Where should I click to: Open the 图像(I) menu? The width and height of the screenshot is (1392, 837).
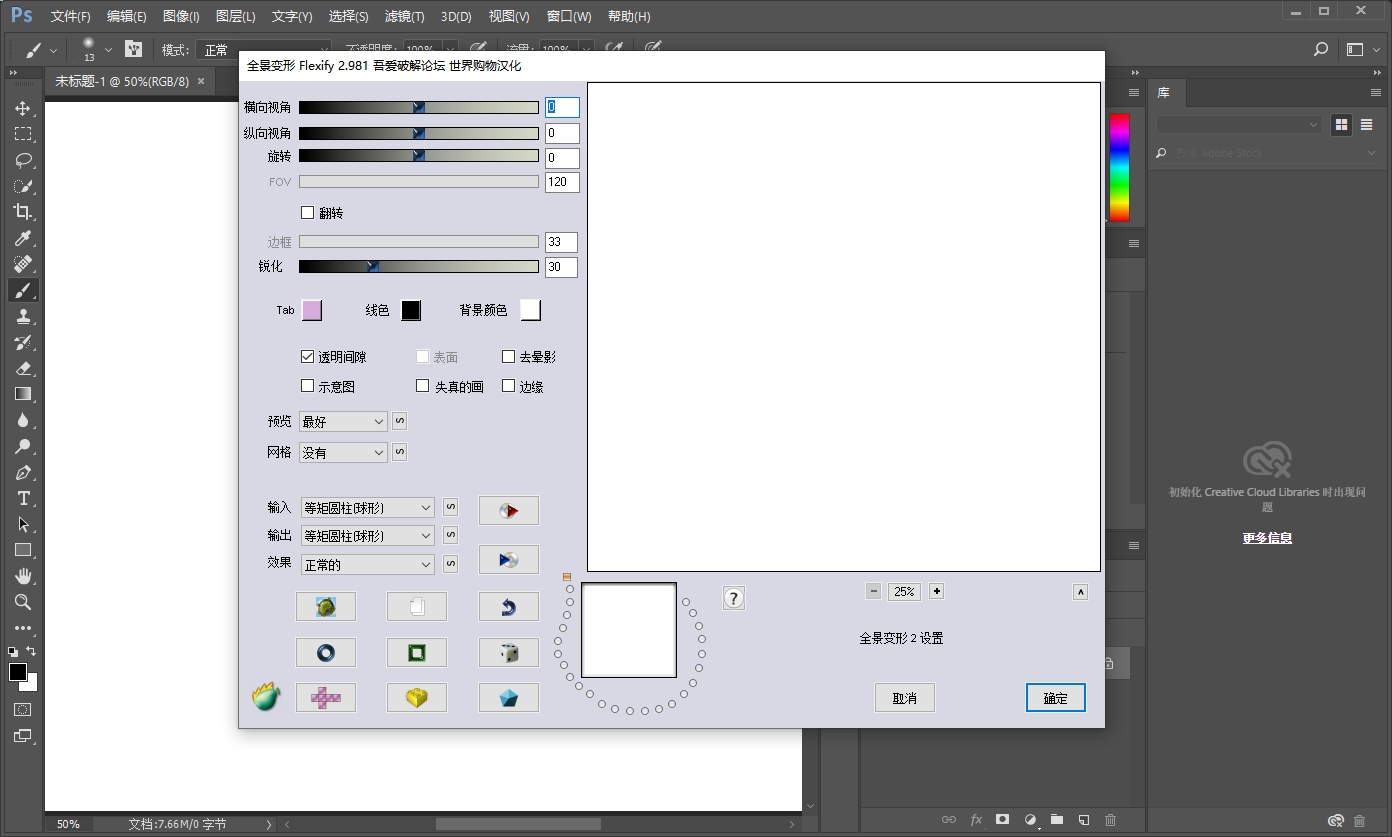[180, 17]
